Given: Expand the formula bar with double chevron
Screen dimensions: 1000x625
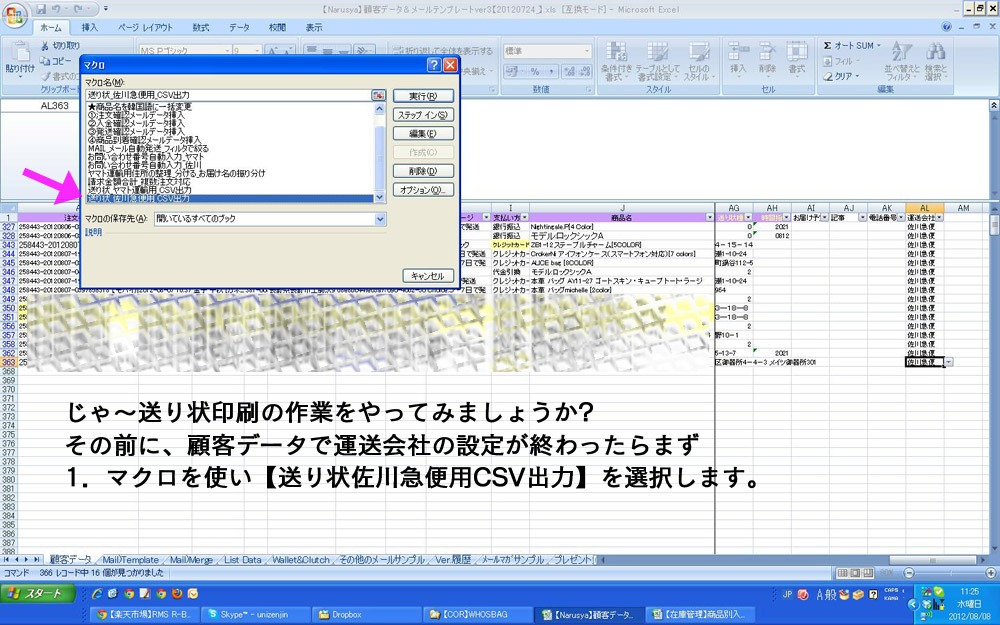Looking at the screenshot, I should [x=994, y=105].
